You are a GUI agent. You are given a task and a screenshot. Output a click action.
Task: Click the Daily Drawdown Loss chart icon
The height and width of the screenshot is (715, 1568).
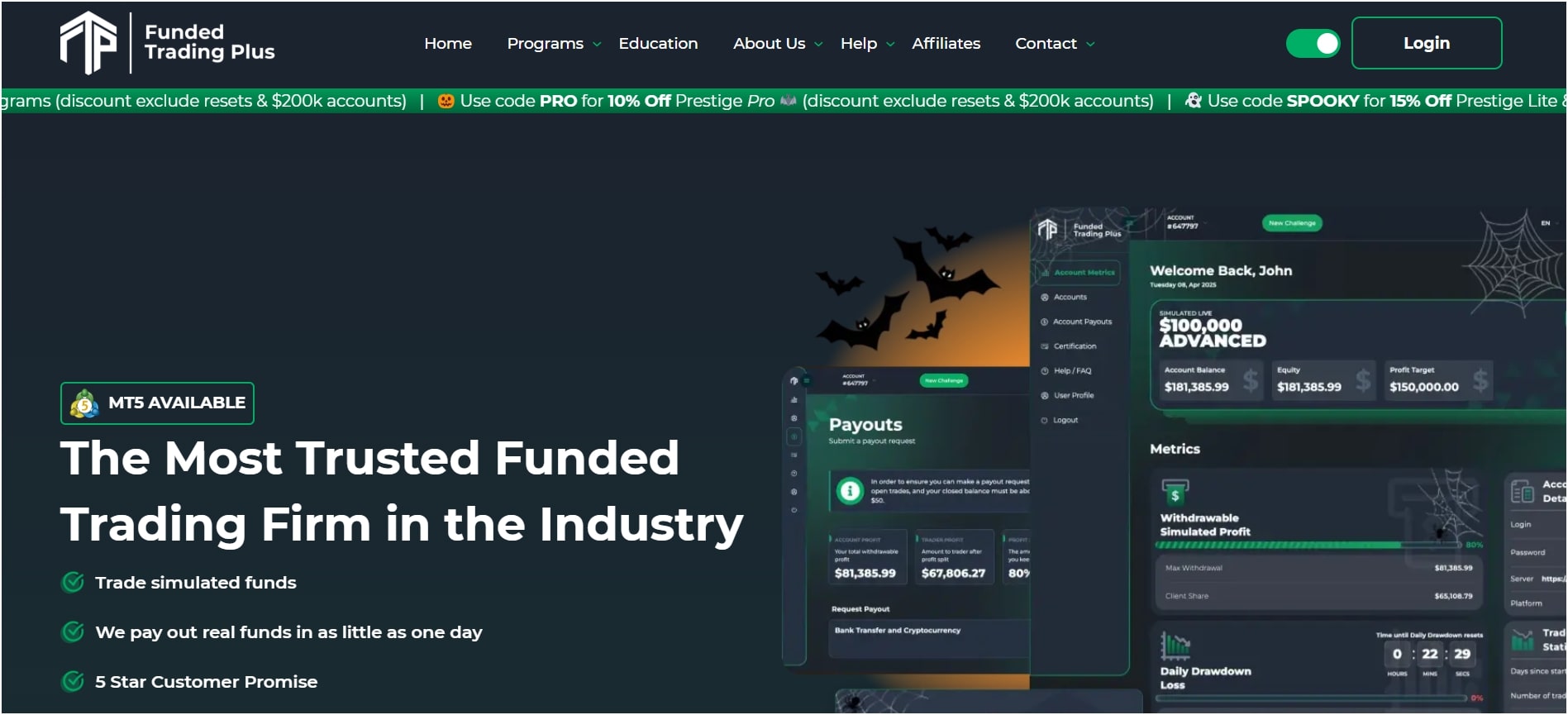click(x=1175, y=645)
